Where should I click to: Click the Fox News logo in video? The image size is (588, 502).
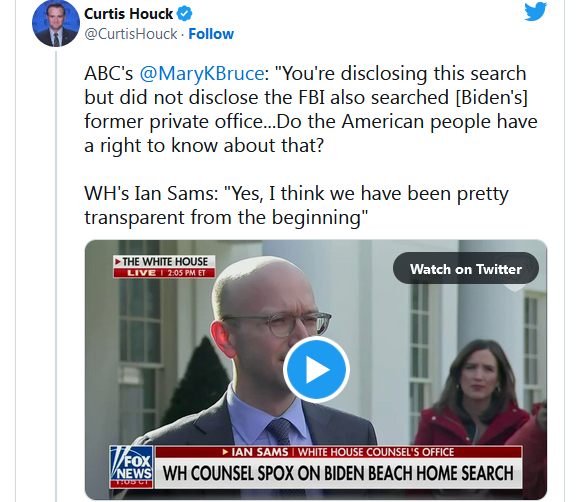[132, 467]
